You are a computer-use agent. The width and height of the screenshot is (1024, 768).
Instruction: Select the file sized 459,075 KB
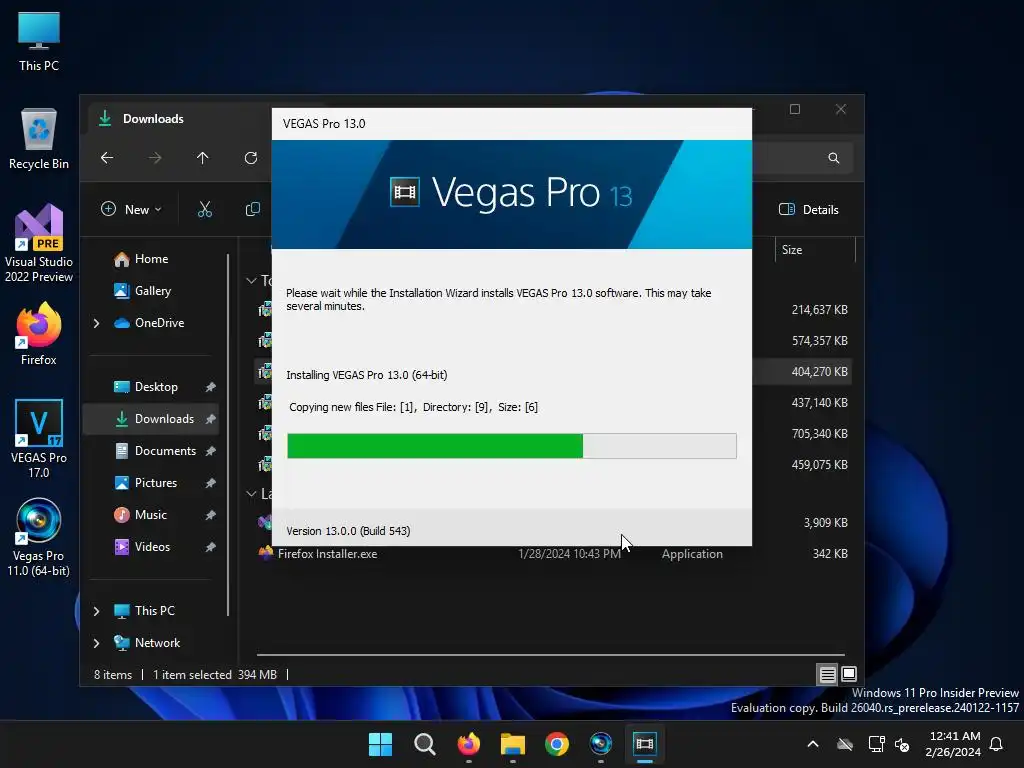pos(820,464)
